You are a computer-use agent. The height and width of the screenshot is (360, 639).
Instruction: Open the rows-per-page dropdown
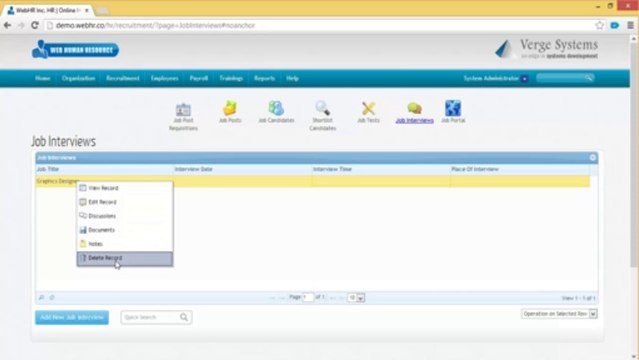tap(356, 298)
